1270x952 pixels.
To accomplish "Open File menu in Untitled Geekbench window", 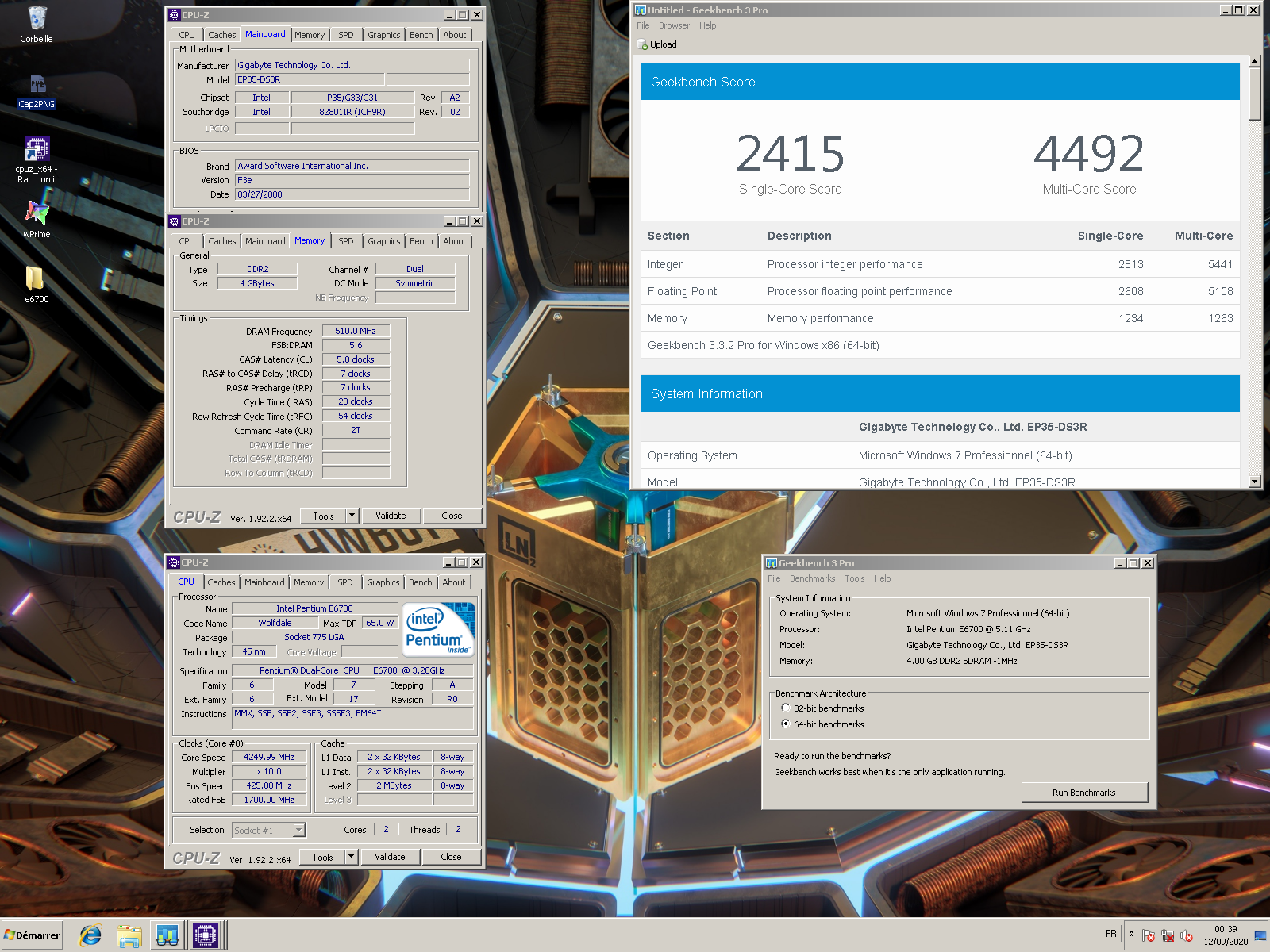I will click(643, 25).
